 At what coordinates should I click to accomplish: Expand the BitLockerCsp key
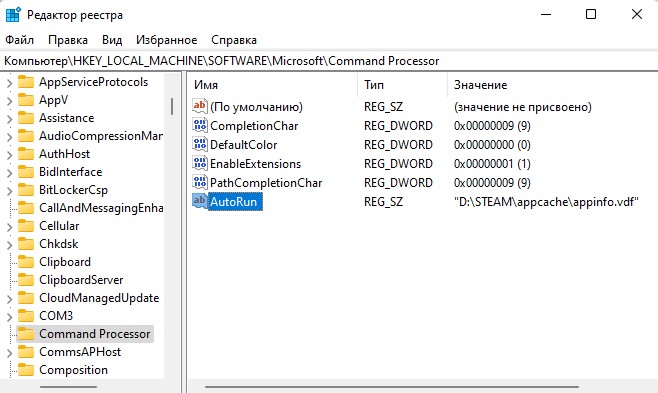9,191
